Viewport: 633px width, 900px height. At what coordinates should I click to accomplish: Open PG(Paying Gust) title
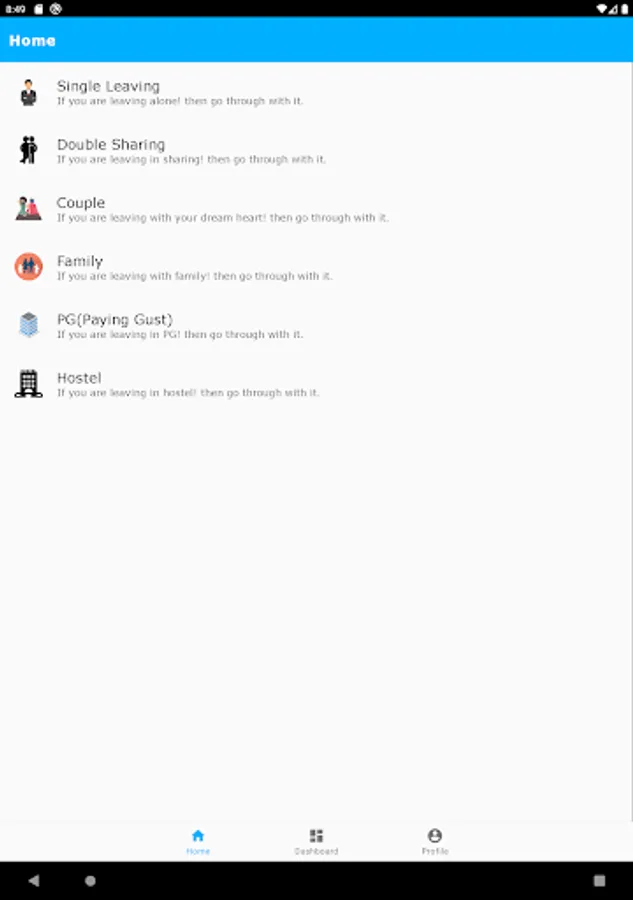click(x=115, y=320)
